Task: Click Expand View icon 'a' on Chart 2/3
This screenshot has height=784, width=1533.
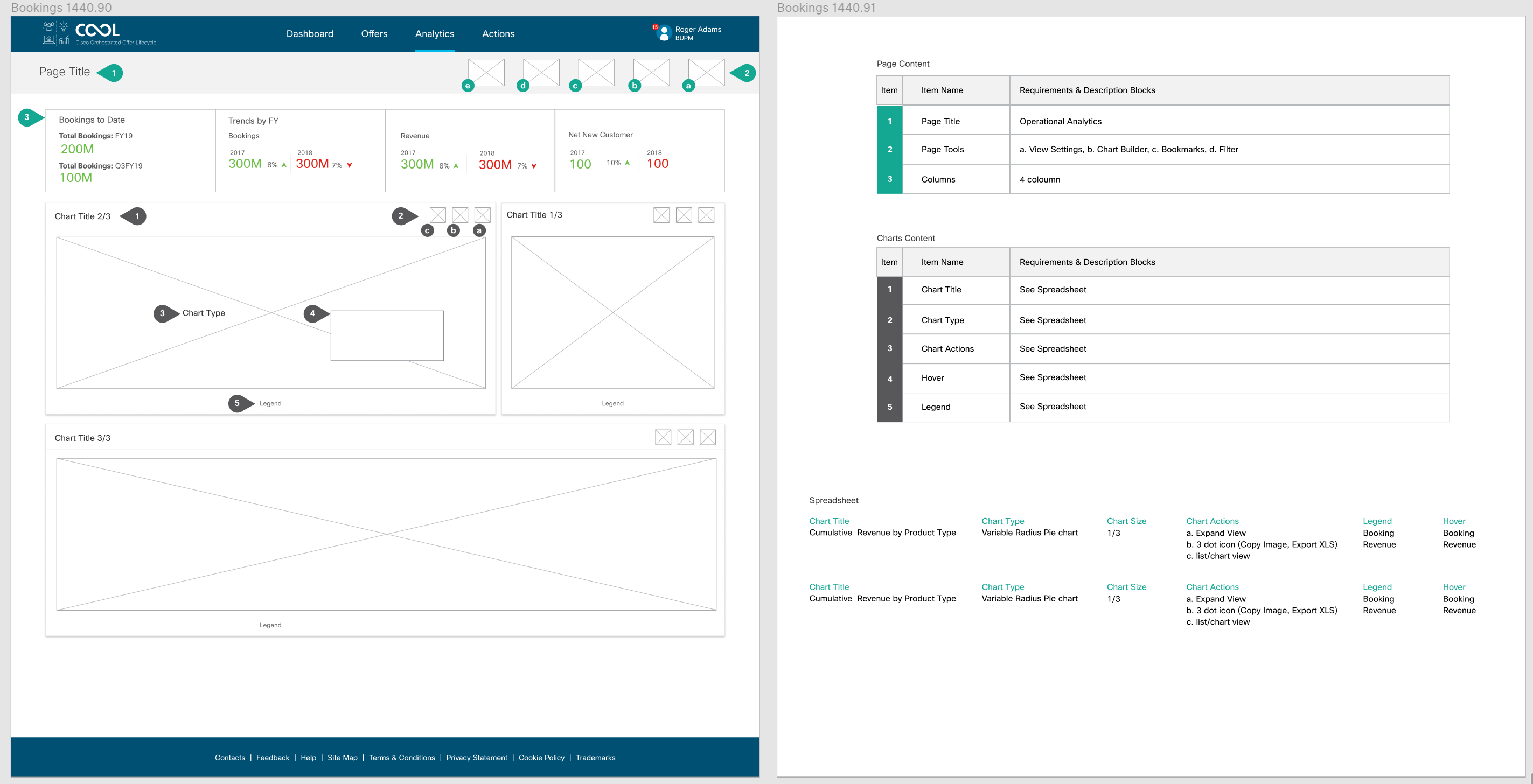Action: pyautogui.click(x=482, y=215)
